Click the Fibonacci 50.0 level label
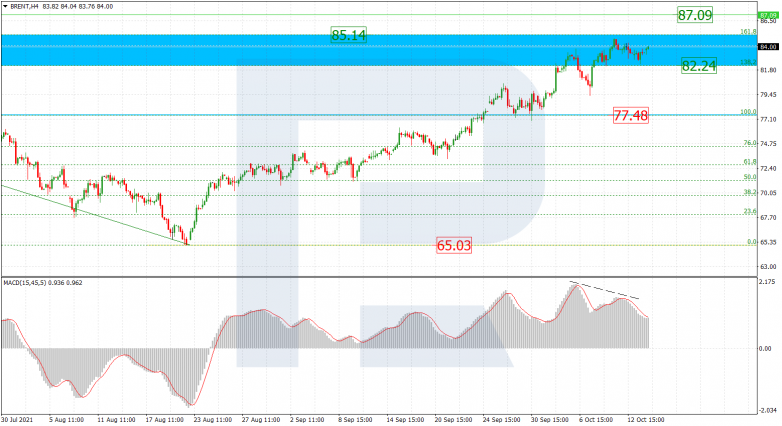Viewport: 782px width, 426px height. click(x=750, y=177)
